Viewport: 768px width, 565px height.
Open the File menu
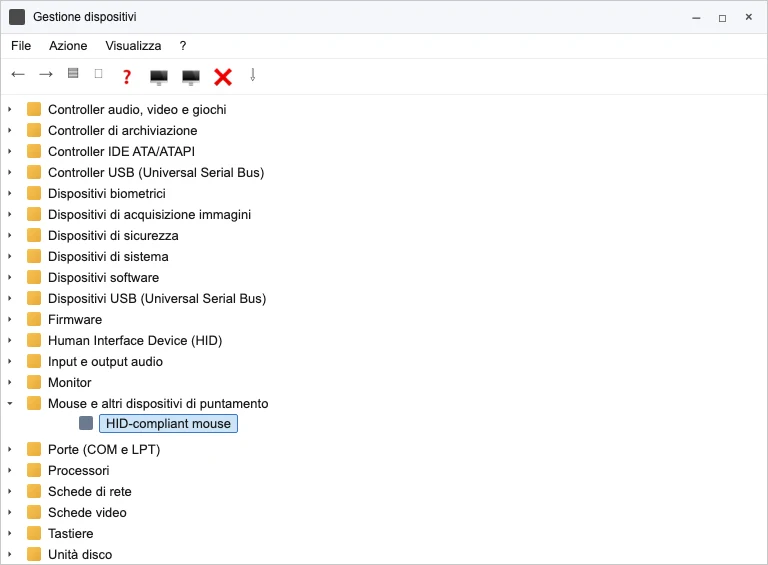[21, 46]
